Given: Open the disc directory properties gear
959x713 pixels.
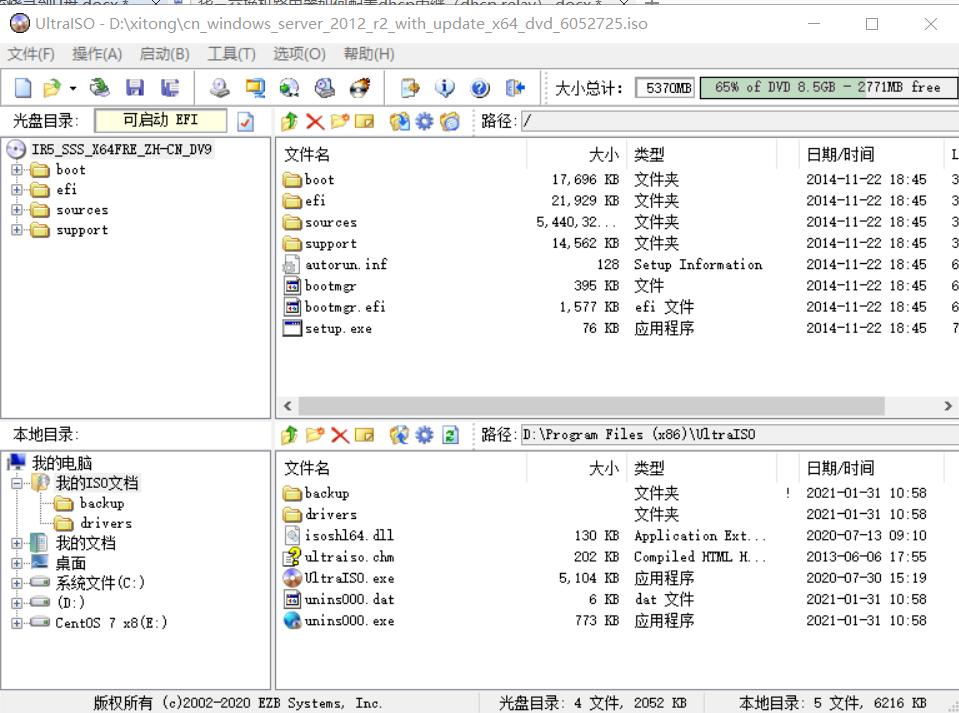Looking at the screenshot, I should (422, 123).
